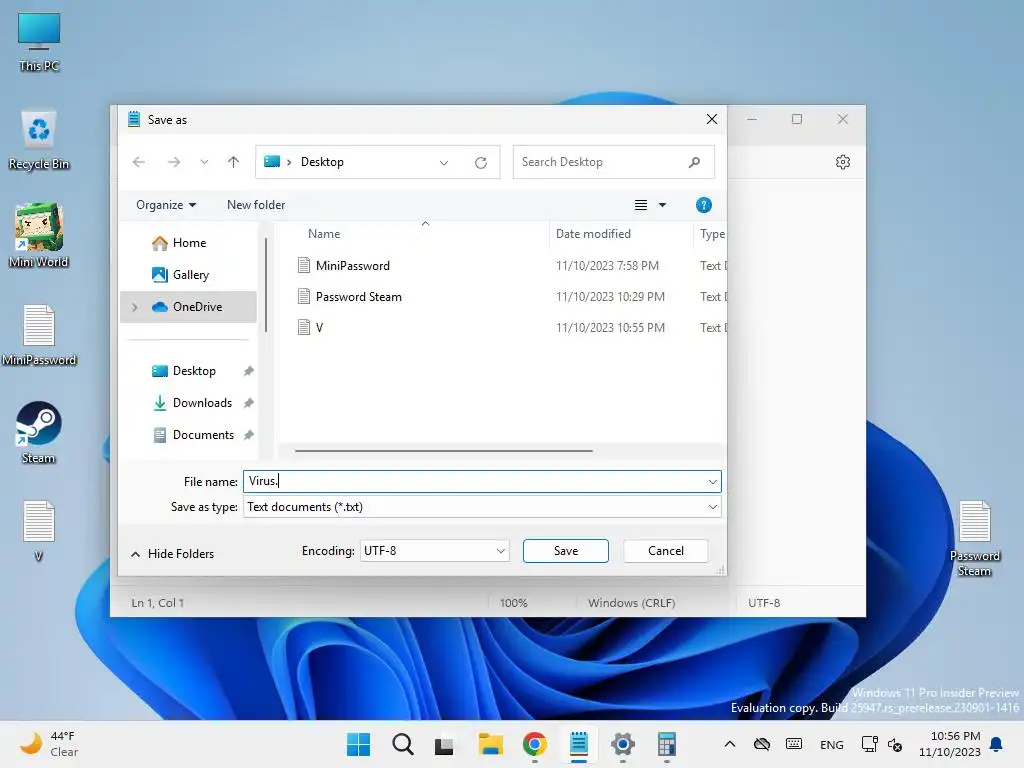Open Settings app from taskbar
Viewport: 1024px width, 768px height.
click(622, 744)
